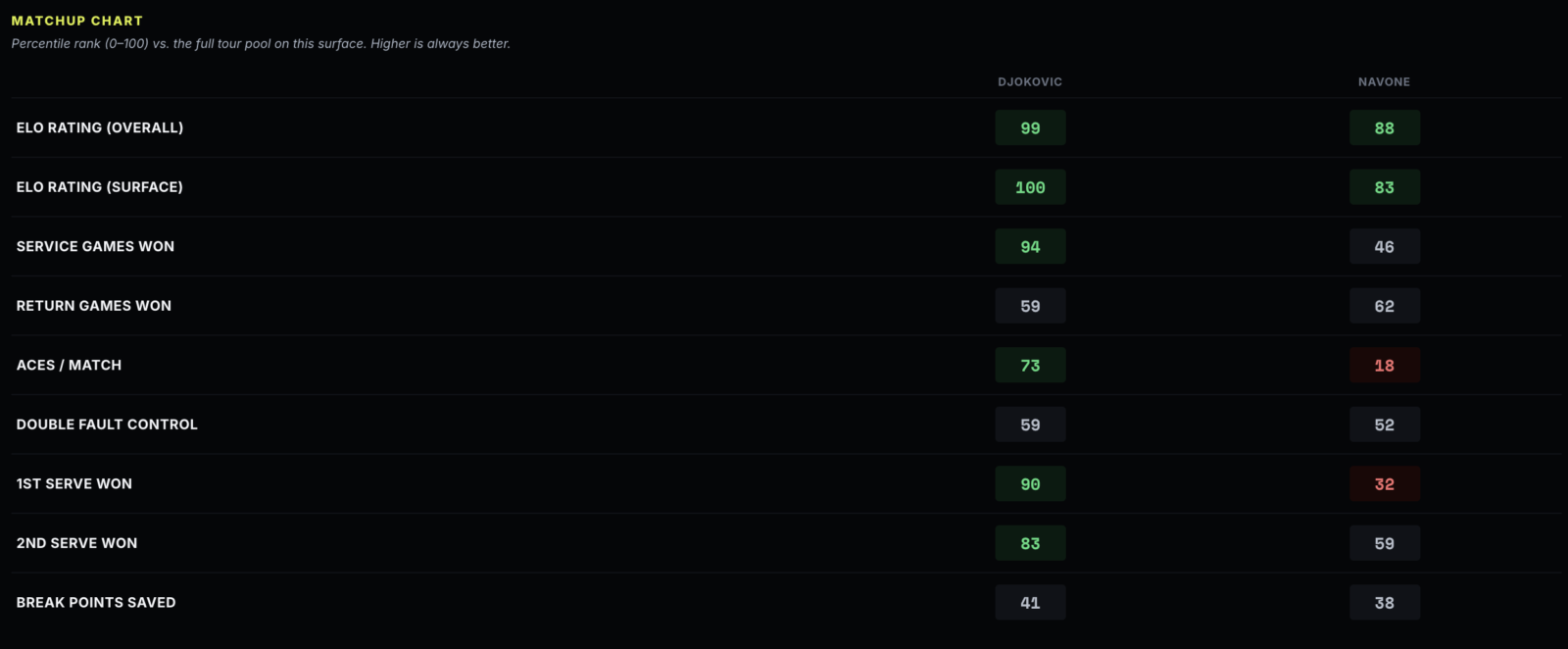Click Navone's return games won value 62
Image resolution: width=1568 pixels, height=649 pixels.
[x=1384, y=306]
